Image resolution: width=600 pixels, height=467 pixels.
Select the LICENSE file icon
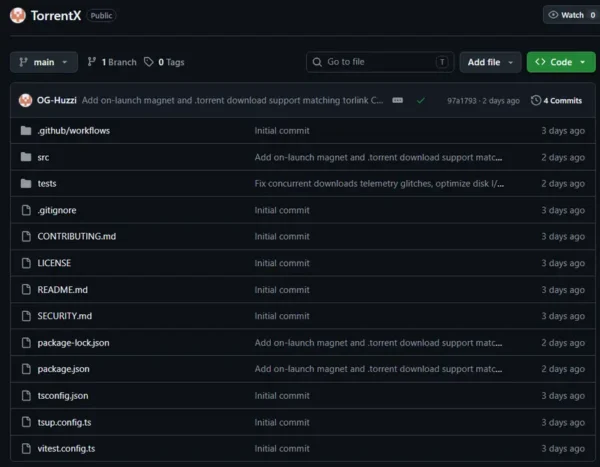[26, 263]
